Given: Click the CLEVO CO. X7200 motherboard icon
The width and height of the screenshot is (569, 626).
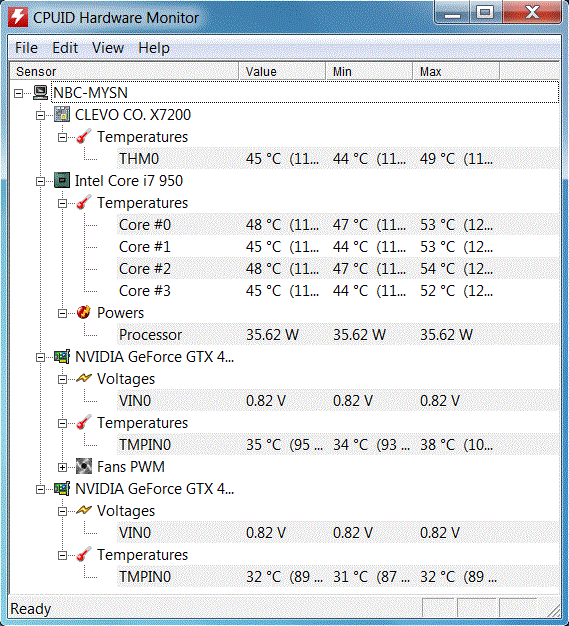Looking at the screenshot, I should 62,115.
